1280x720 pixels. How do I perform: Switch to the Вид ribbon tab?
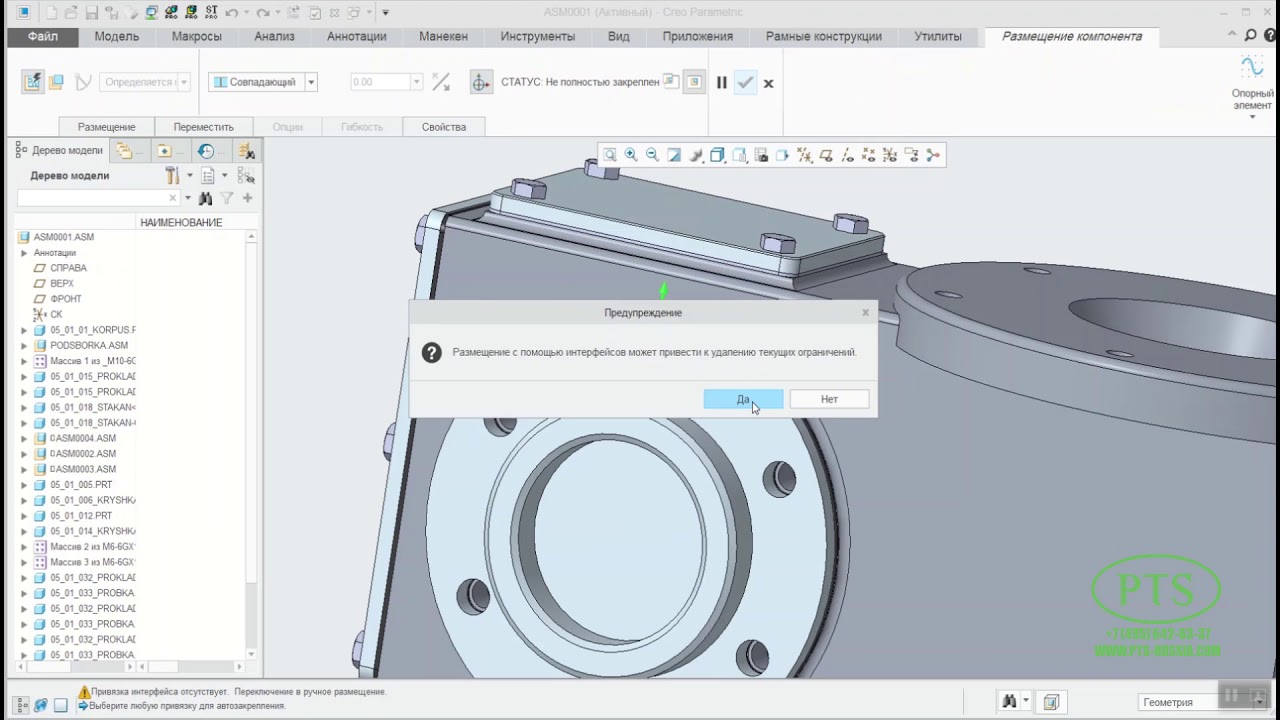619,36
